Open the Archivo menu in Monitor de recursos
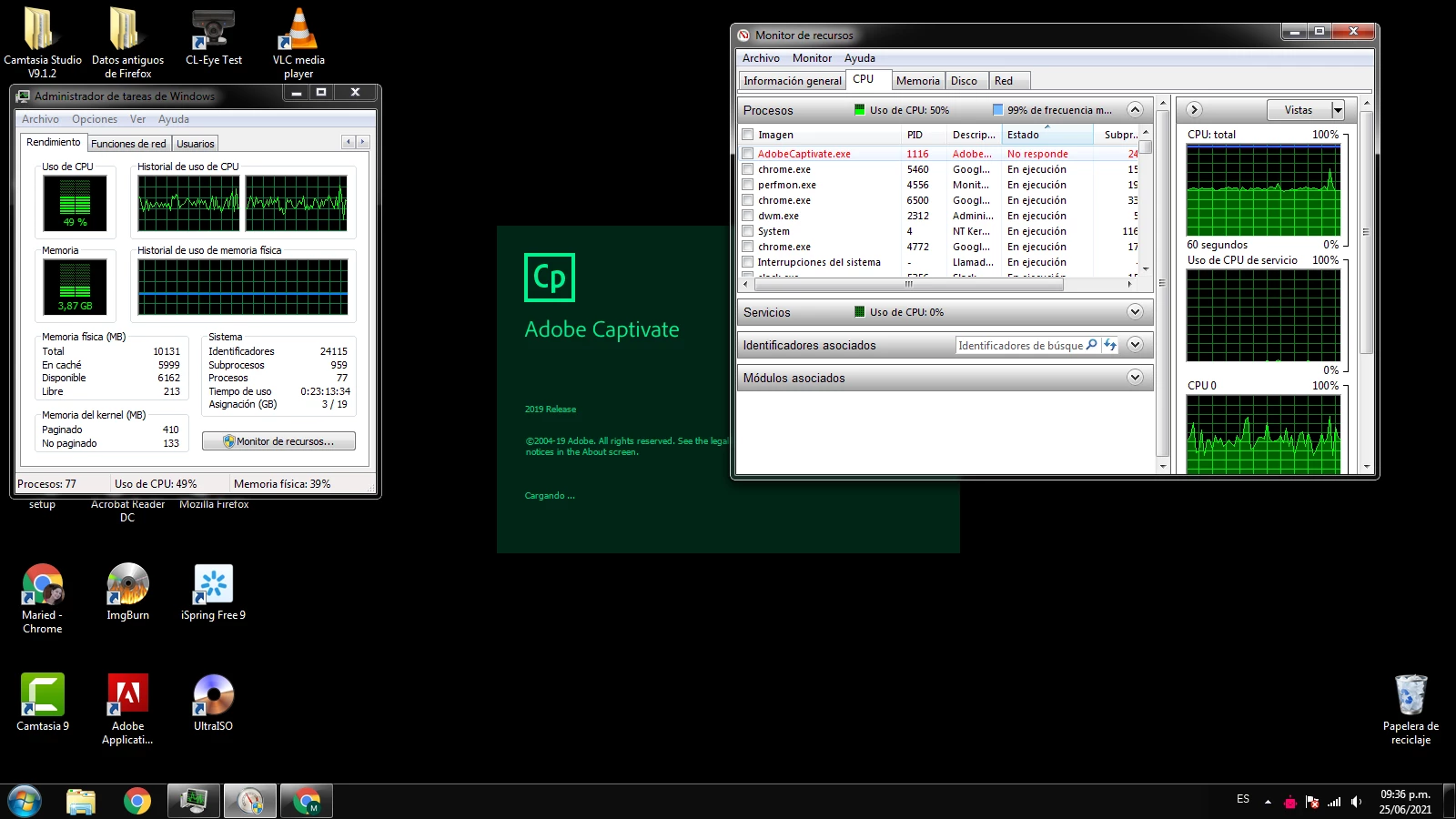Image resolution: width=1456 pixels, height=819 pixels. coord(761,58)
